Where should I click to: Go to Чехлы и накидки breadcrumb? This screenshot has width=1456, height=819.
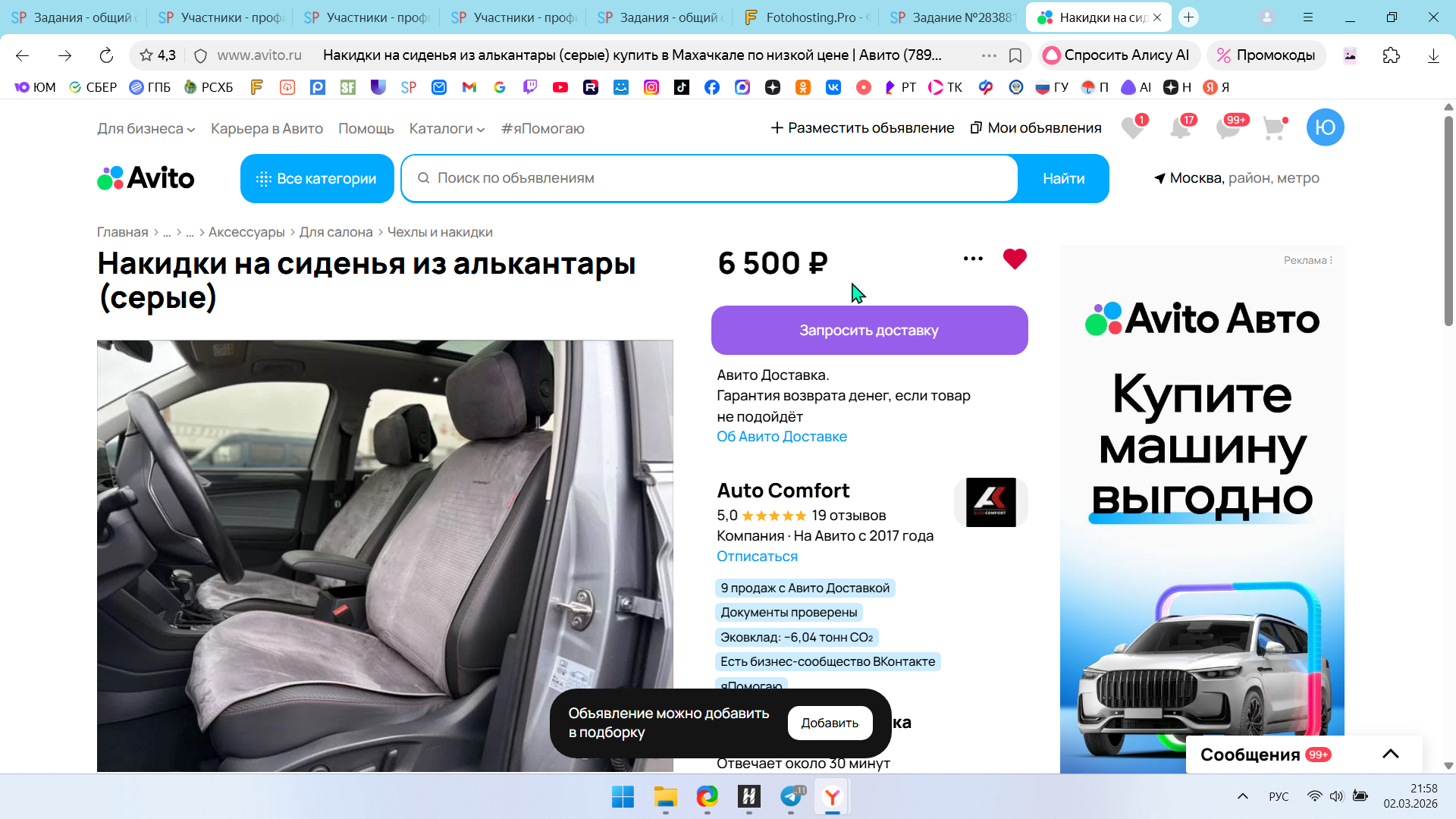coord(440,232)
